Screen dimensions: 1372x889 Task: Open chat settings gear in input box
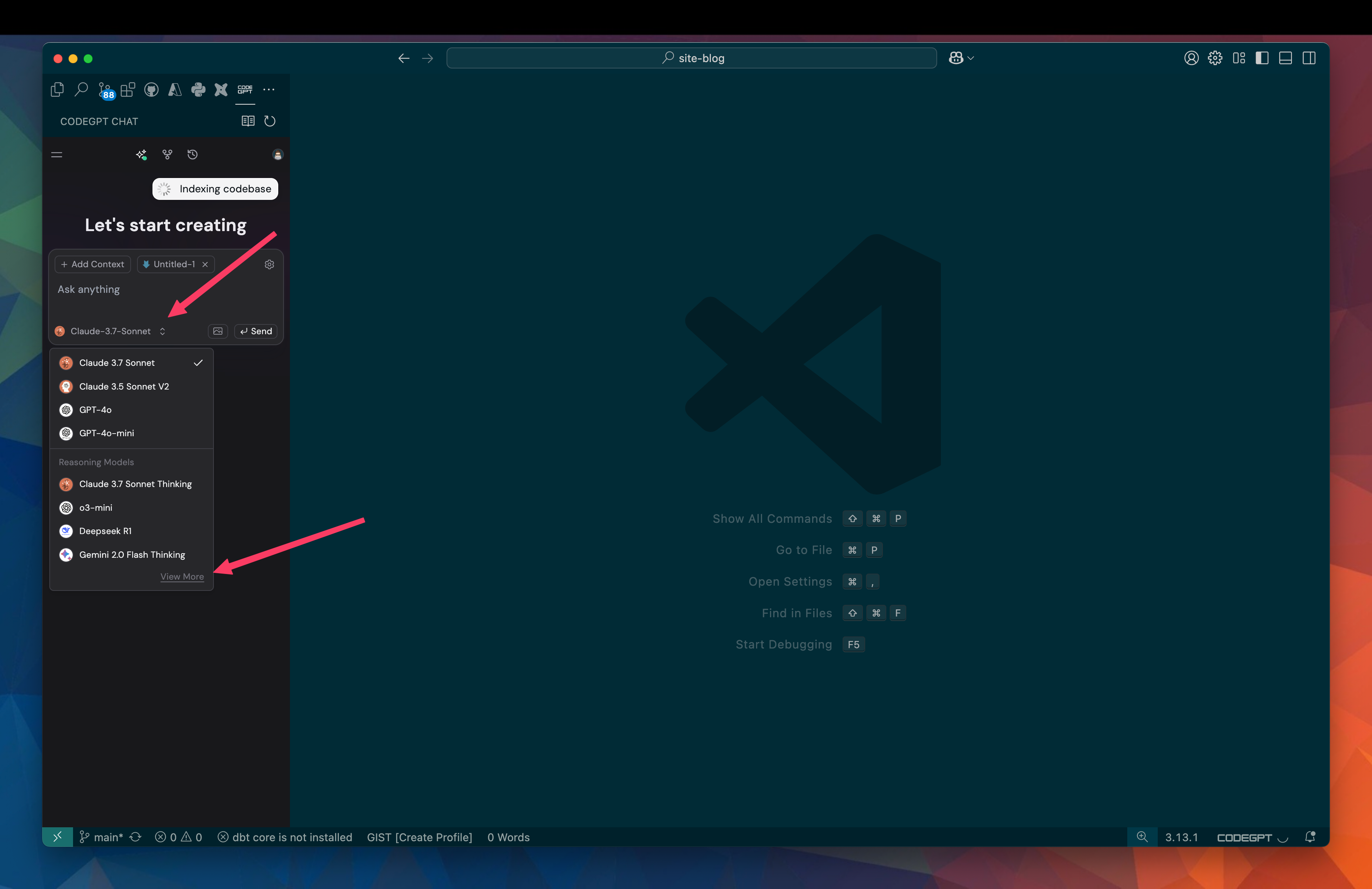tap(269, 265)
